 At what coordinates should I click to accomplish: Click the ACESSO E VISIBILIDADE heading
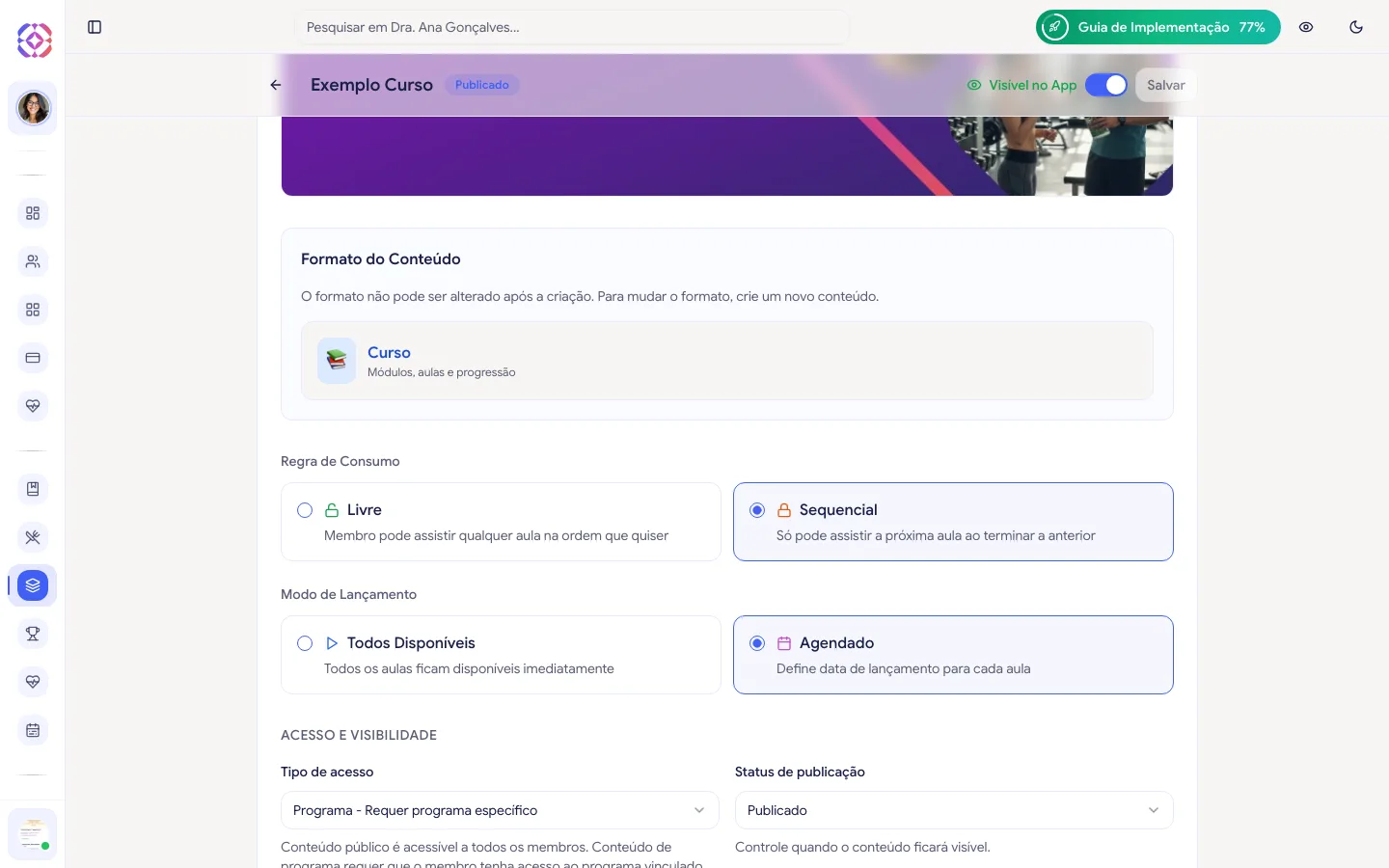click(x=359, y=735)
